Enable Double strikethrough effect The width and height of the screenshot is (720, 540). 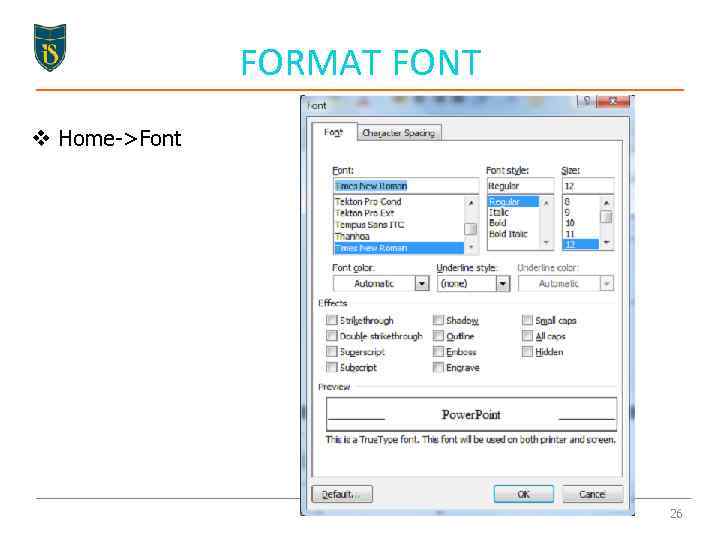pos(332,336)
